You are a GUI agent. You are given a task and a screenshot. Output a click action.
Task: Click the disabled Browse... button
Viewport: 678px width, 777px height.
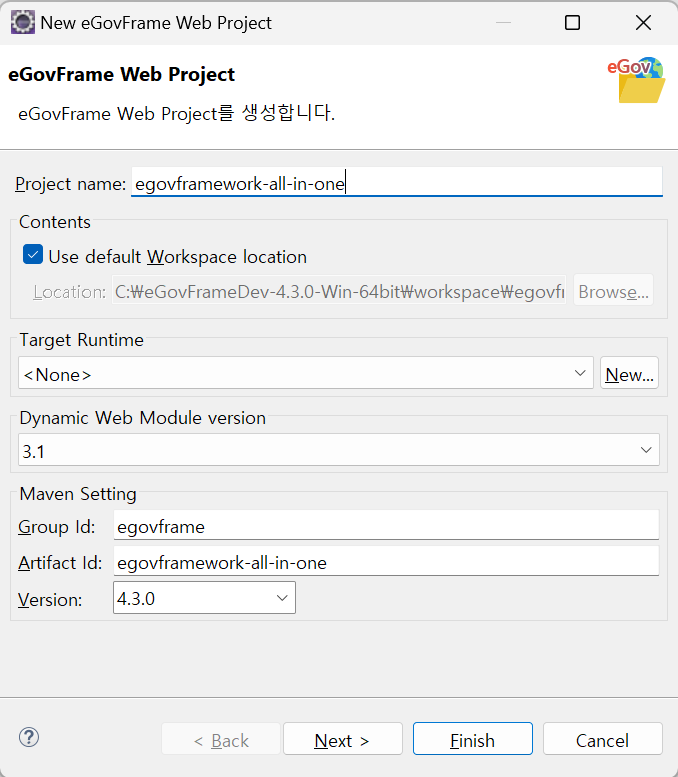[x=613, y=292]
